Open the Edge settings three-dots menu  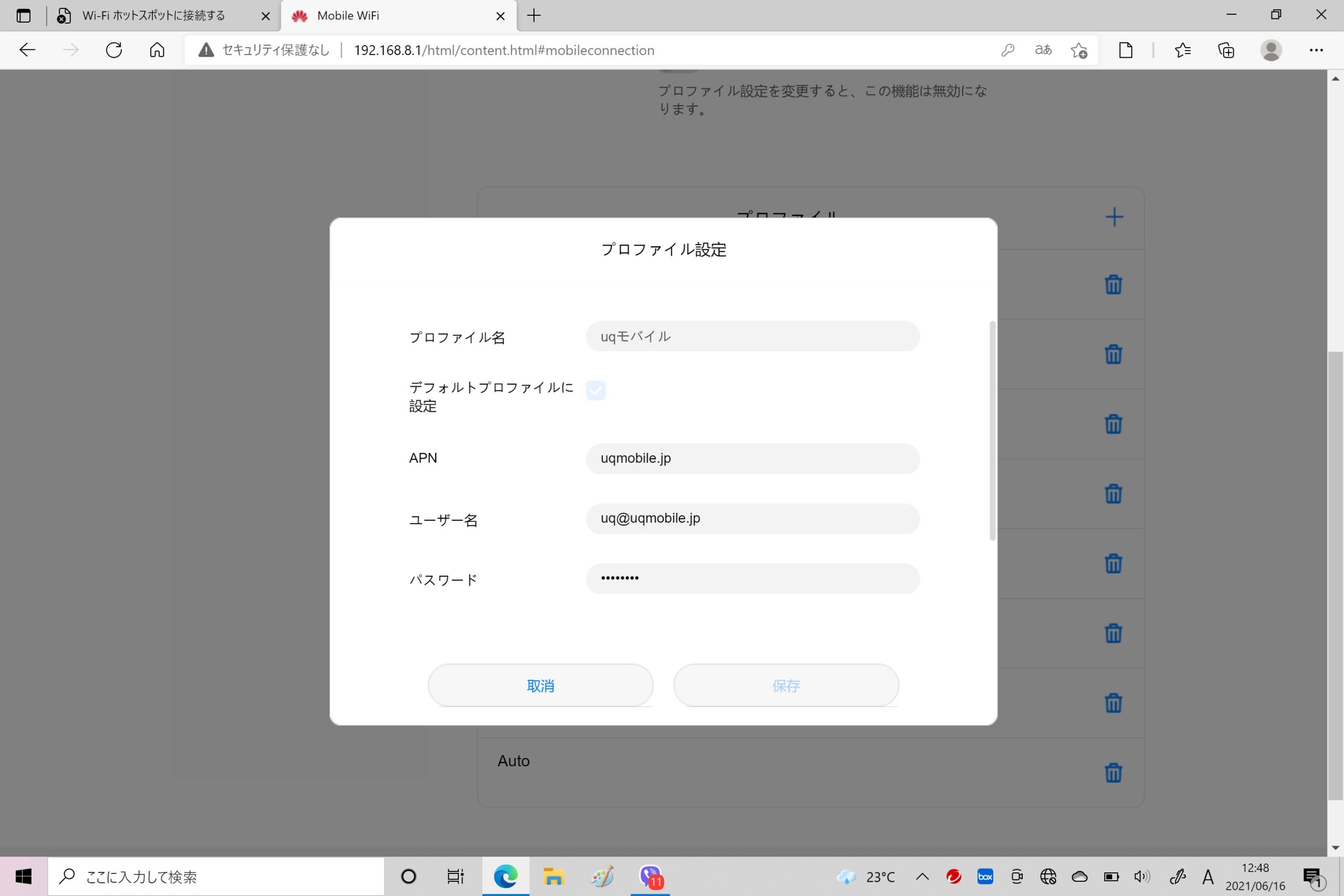coord(1316,50)
